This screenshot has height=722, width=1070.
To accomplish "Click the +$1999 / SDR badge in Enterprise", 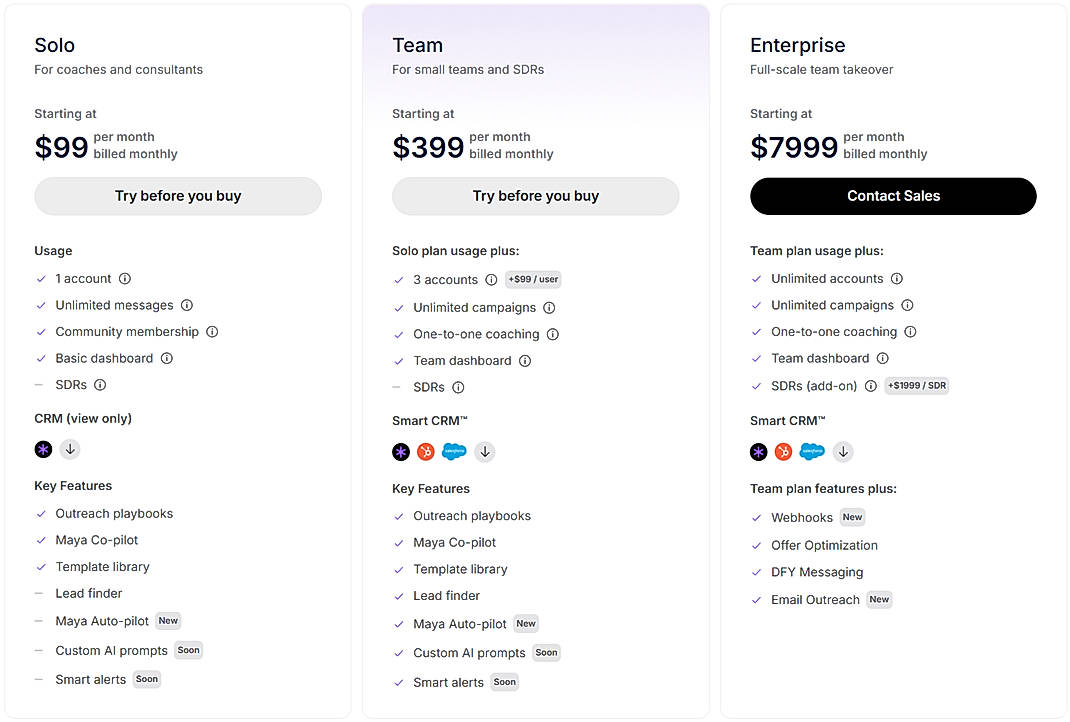I will coord(916,385).
